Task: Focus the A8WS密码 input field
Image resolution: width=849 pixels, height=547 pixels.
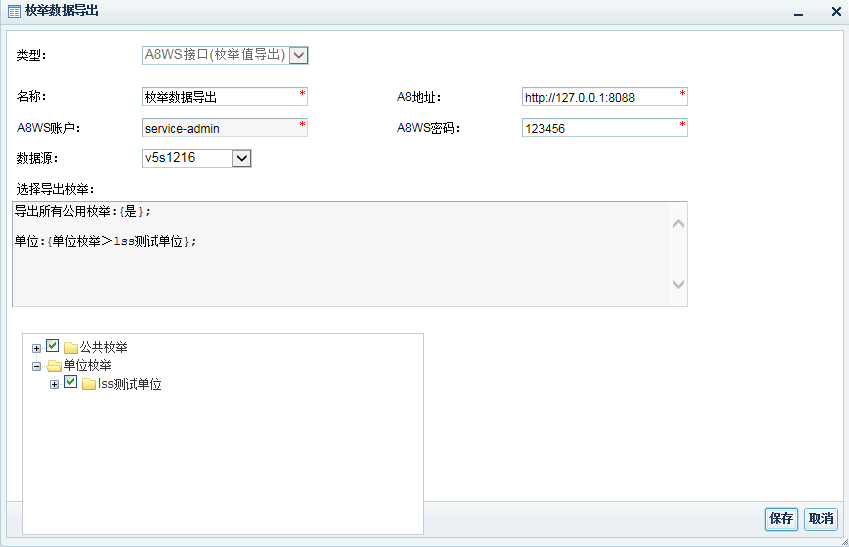Action: point(605,128)
